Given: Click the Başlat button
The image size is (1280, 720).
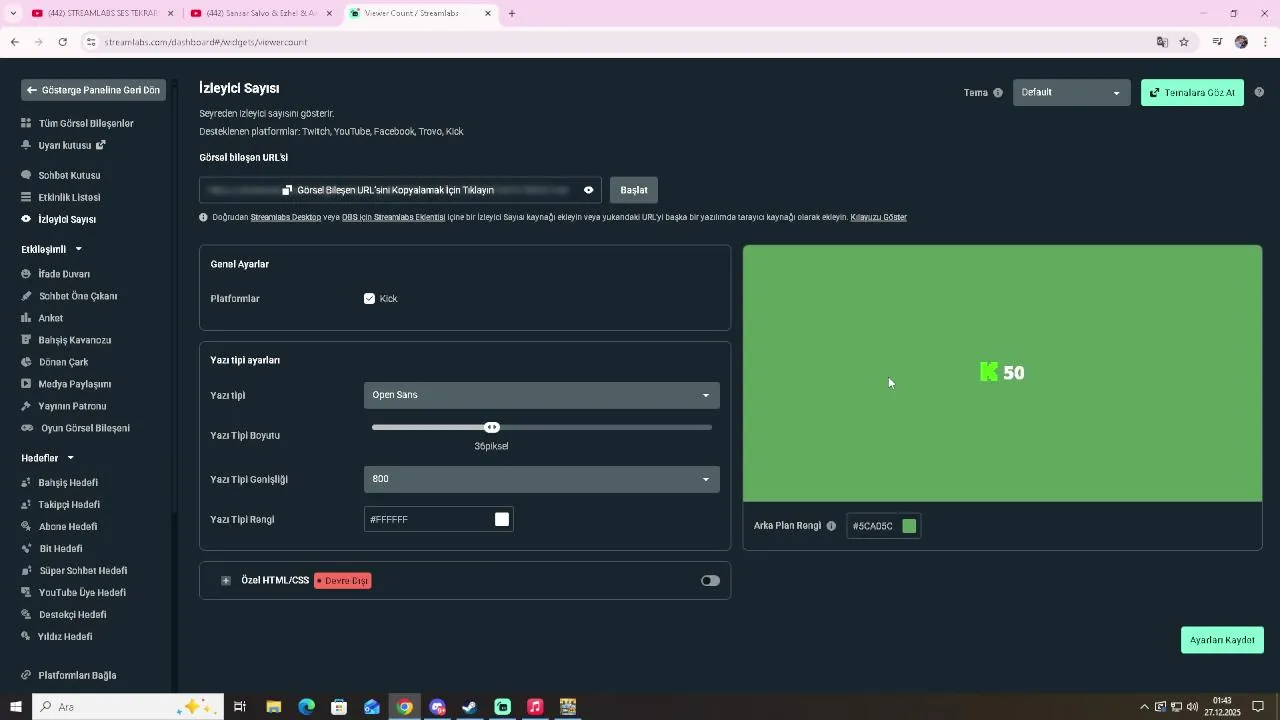Looking at the screenshot, I should [634, 190].
